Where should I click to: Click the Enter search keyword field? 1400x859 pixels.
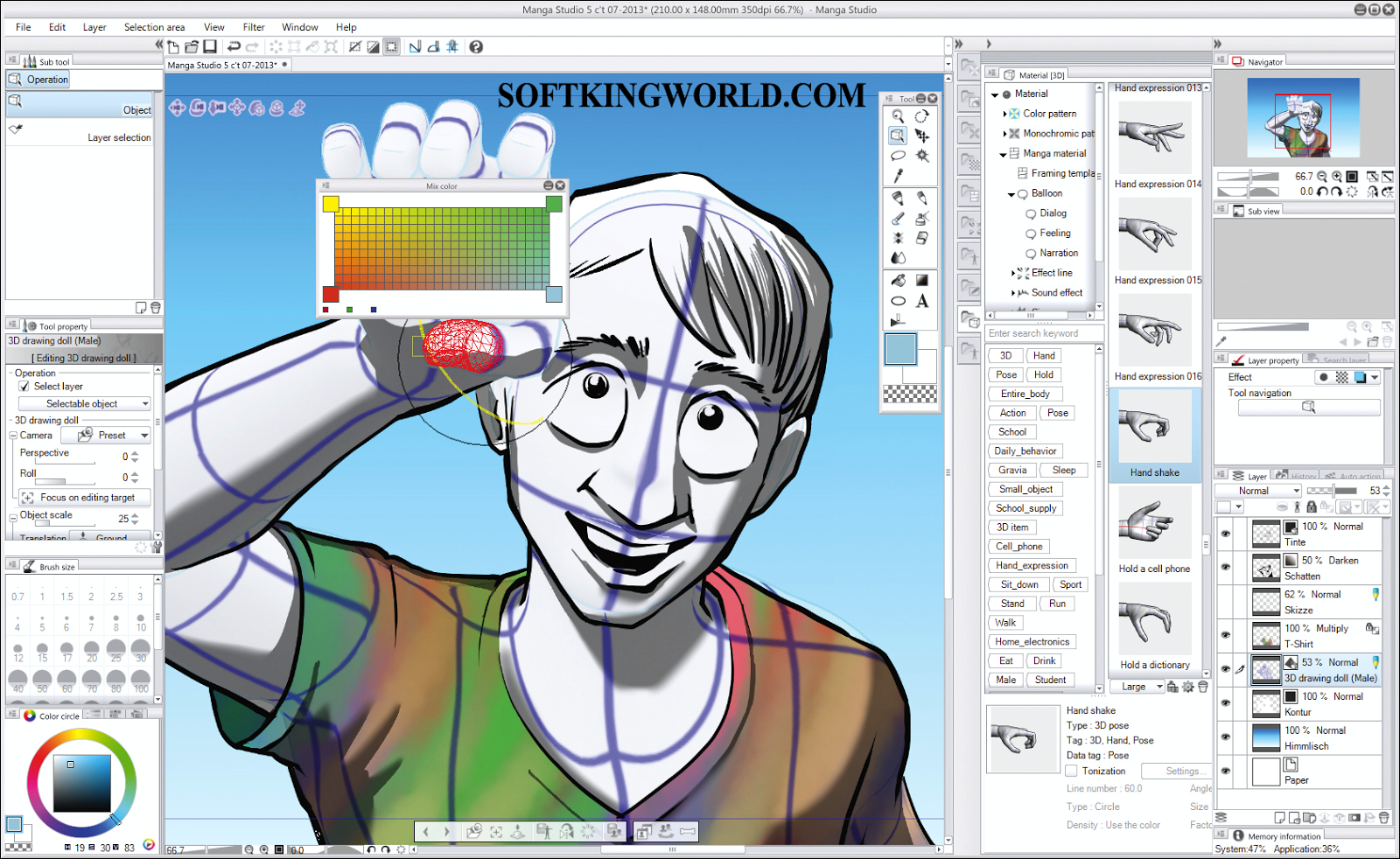(1045, 333)
